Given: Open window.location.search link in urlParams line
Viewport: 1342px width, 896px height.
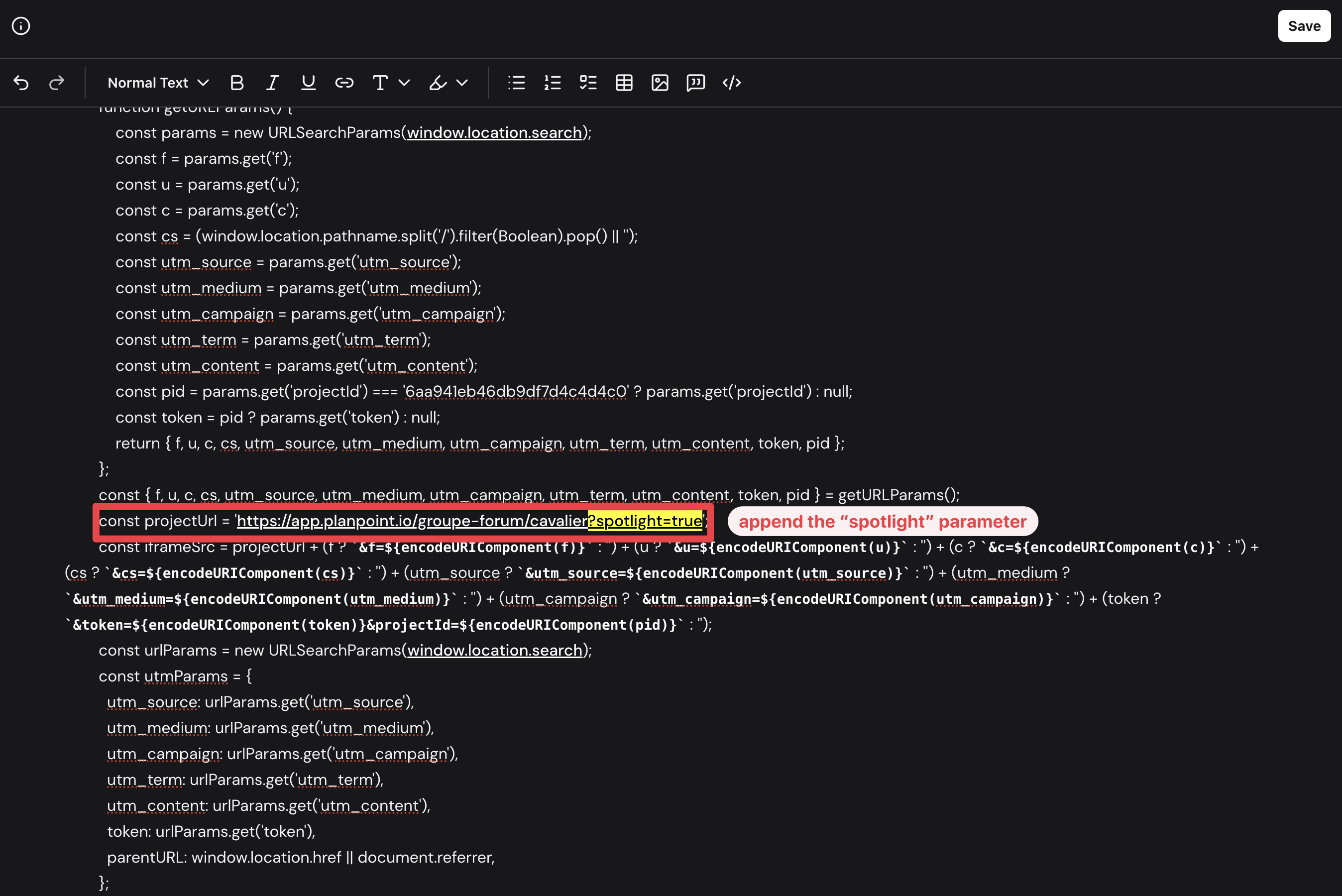Looking at the screenshot, I should point(495,650).
